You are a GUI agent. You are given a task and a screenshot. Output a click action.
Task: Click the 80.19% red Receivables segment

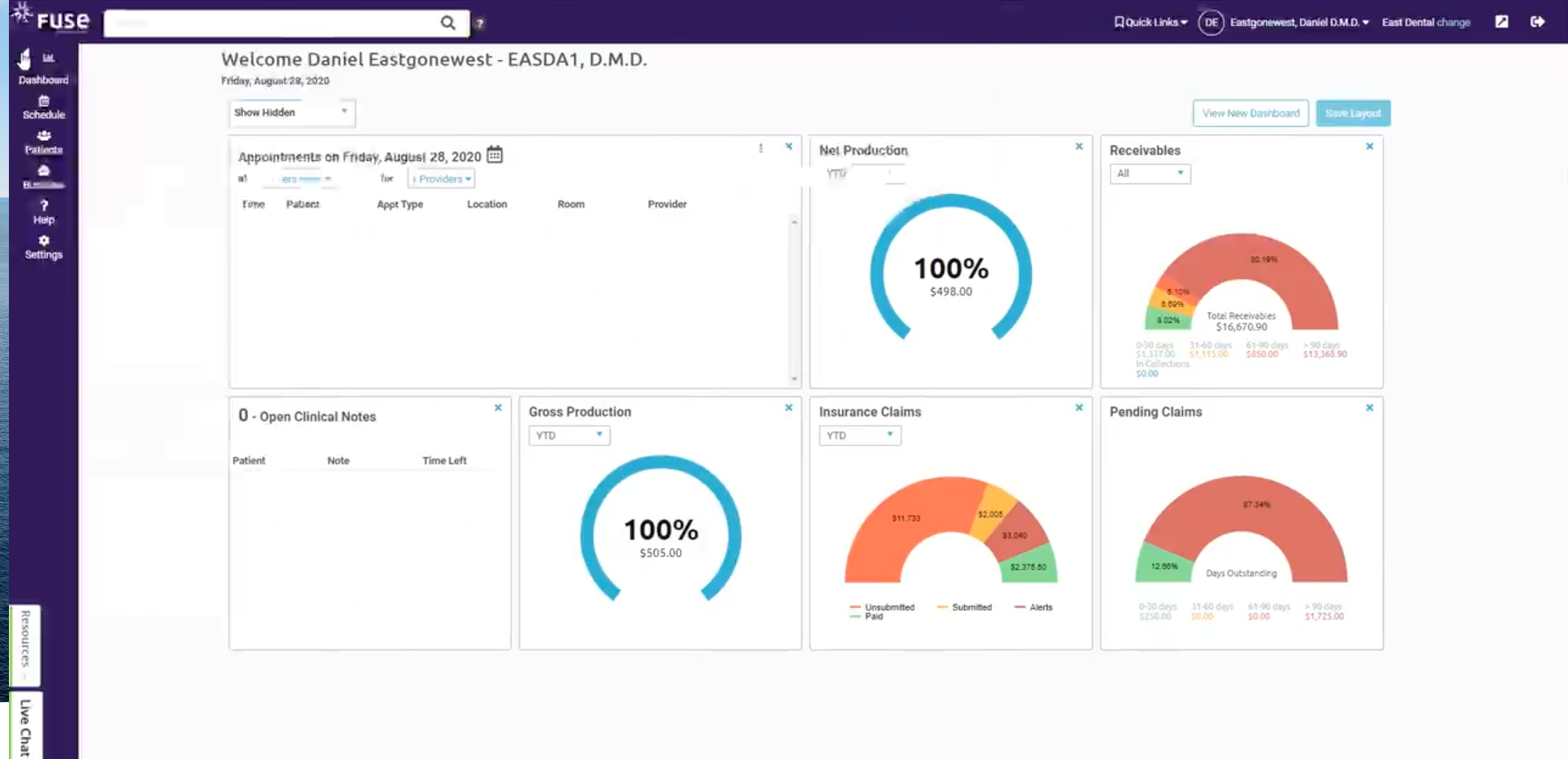click(x=1263, y=260)
